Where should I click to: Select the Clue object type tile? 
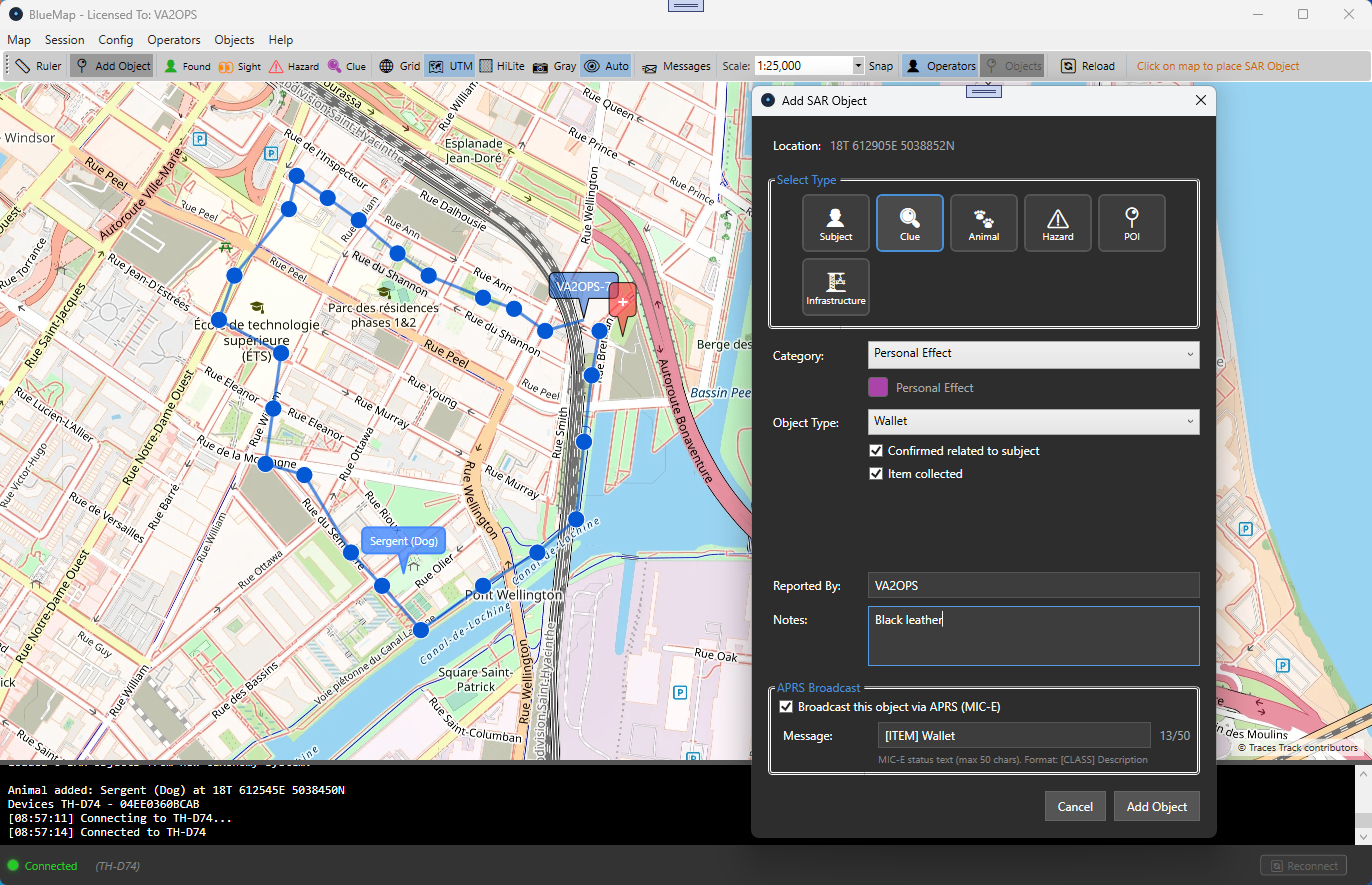pyautogui.click(x=910, y=223)
